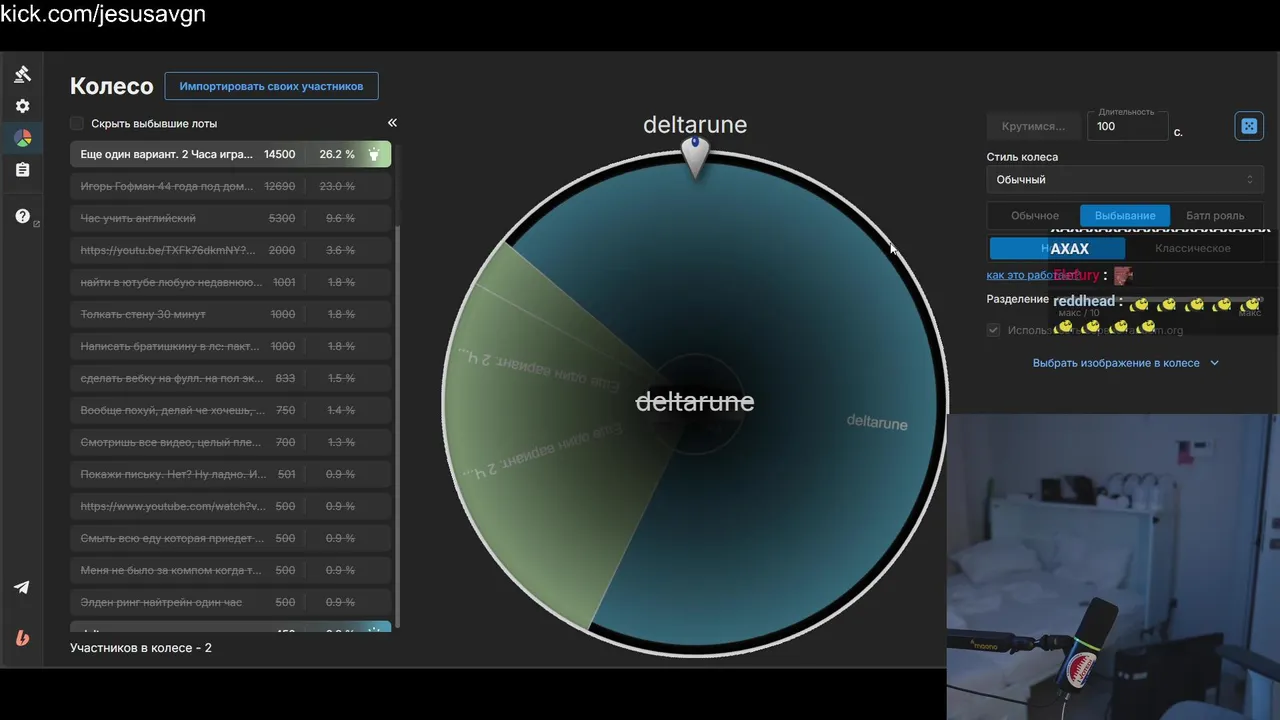Expand 'Выбрать изображение в колесе'
Image resolution: width=1280 pixels, height=720 pixels.
point(1125,363)
